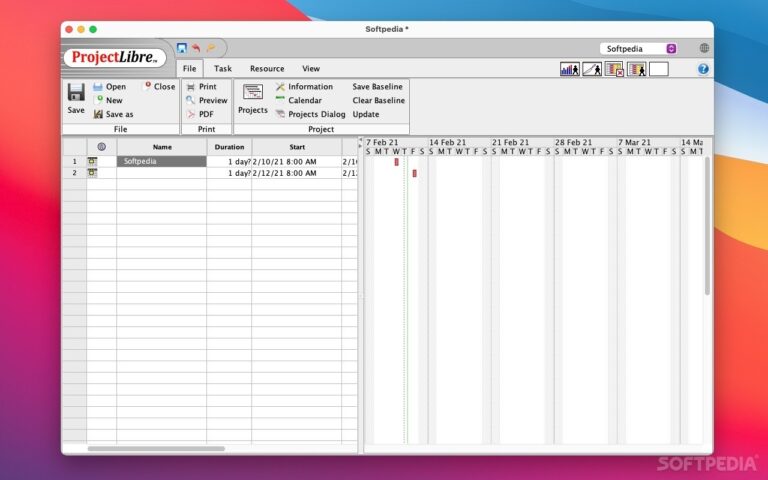Screen dimensions: 768x480
Task: Switch to the Resource tab
Action: coord(267,69)
